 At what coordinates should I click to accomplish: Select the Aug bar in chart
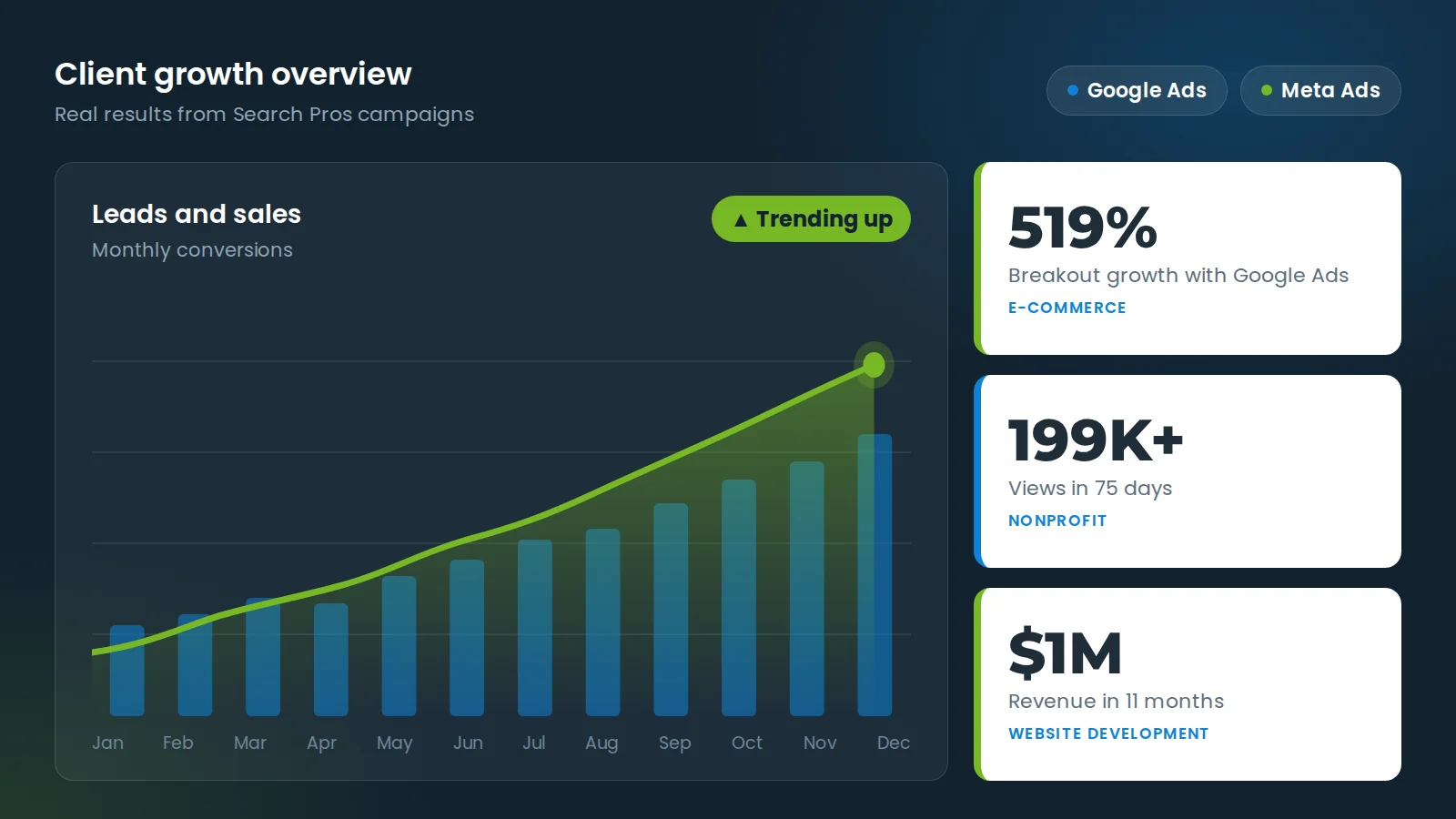coord(602,622)
